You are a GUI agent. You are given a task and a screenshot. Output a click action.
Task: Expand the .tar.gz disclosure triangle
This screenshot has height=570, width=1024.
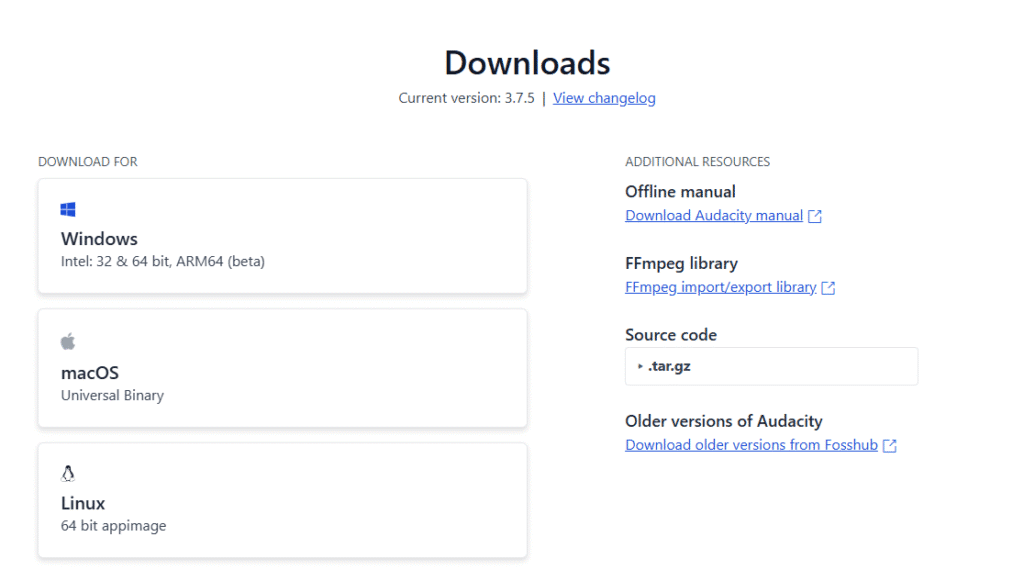coord(640,366)
